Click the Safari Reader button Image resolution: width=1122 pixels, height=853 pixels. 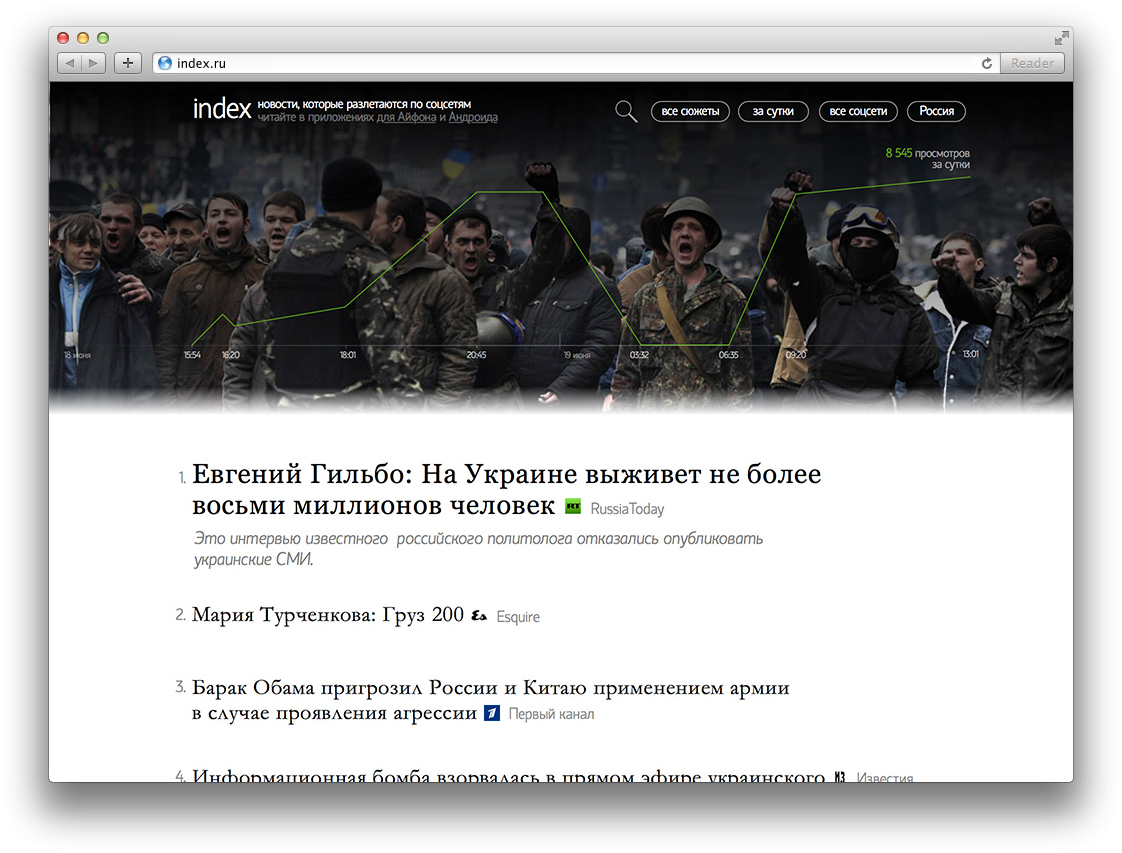[1032, 63]
